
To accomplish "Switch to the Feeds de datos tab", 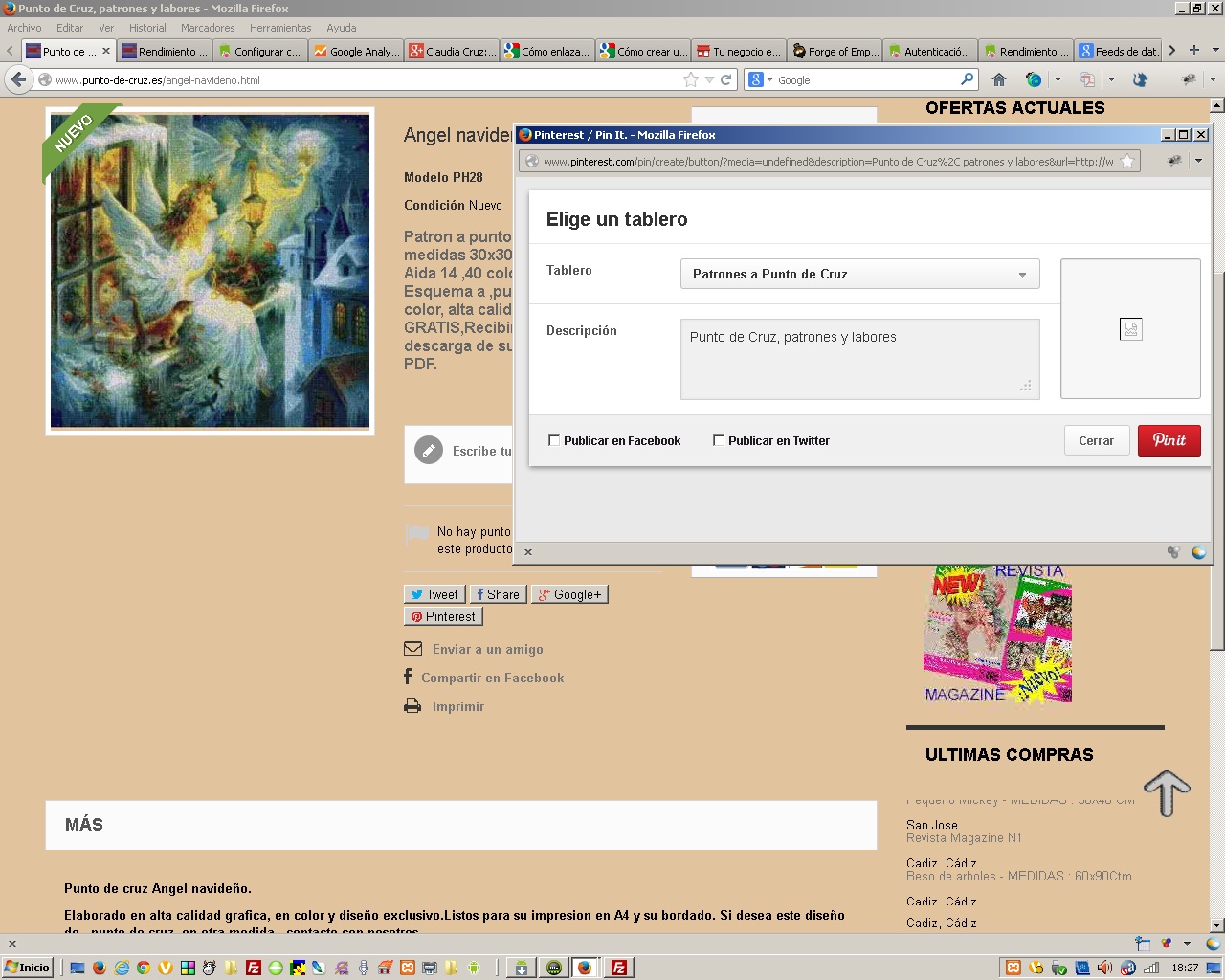I will point(1120,51).
